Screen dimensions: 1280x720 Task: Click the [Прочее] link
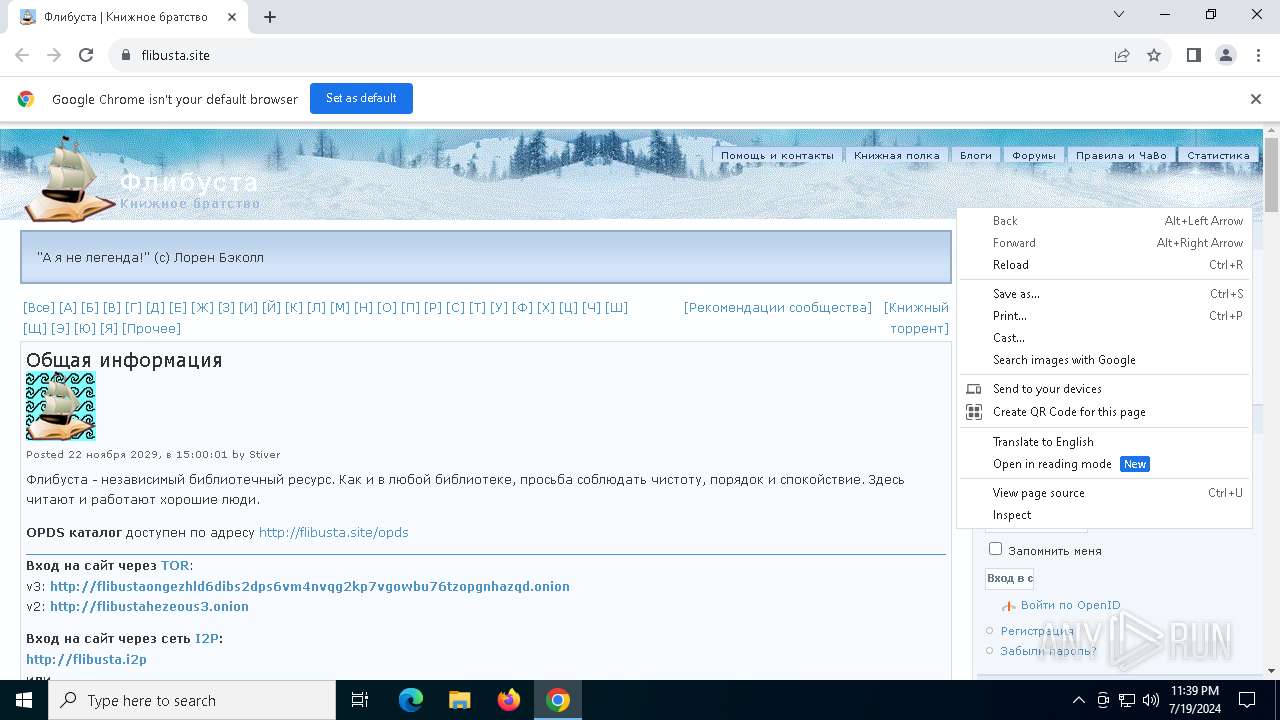click(151, 328)
